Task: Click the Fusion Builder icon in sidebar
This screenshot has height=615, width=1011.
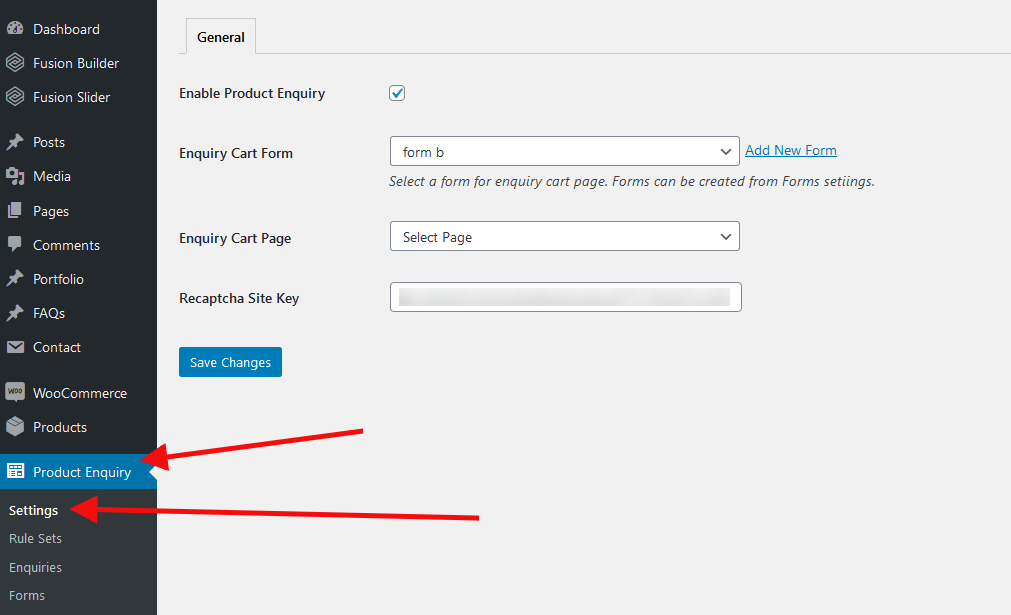Action: pyautogui.click(x=15, y=63)
